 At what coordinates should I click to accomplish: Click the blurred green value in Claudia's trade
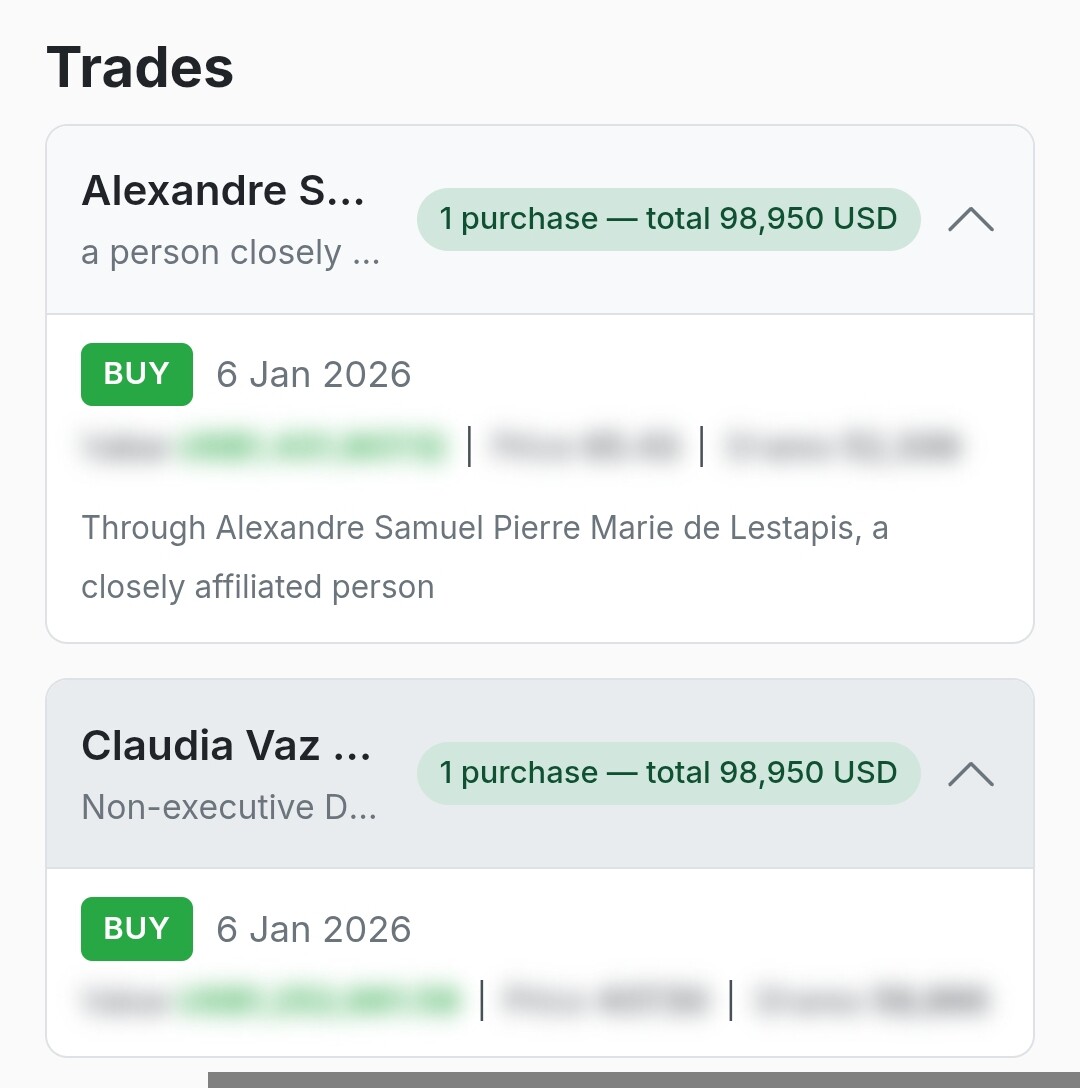(x=320, y=1000)
